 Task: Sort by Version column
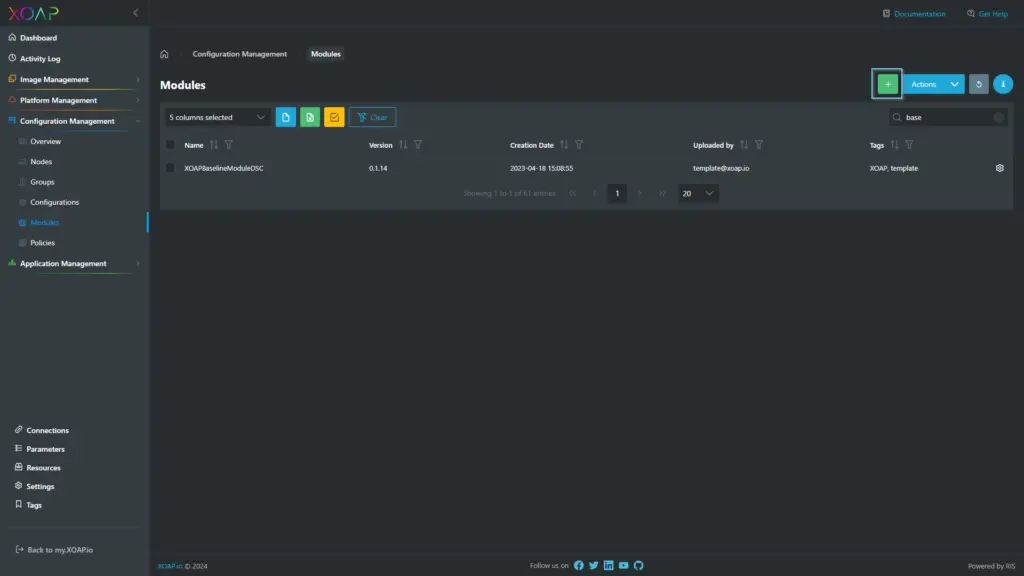(403, 145)
